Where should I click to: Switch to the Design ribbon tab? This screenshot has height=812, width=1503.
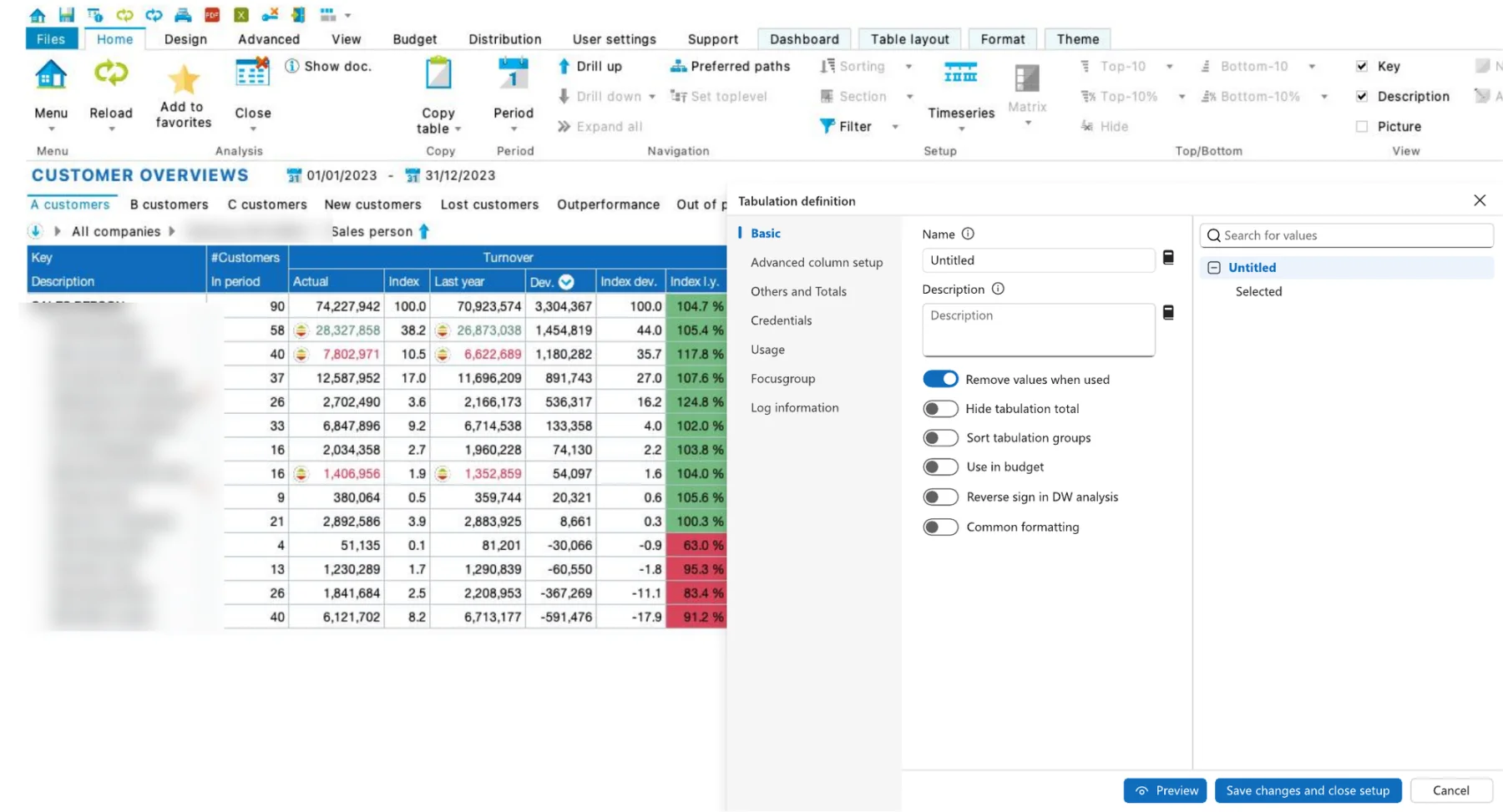click(185, 39)
